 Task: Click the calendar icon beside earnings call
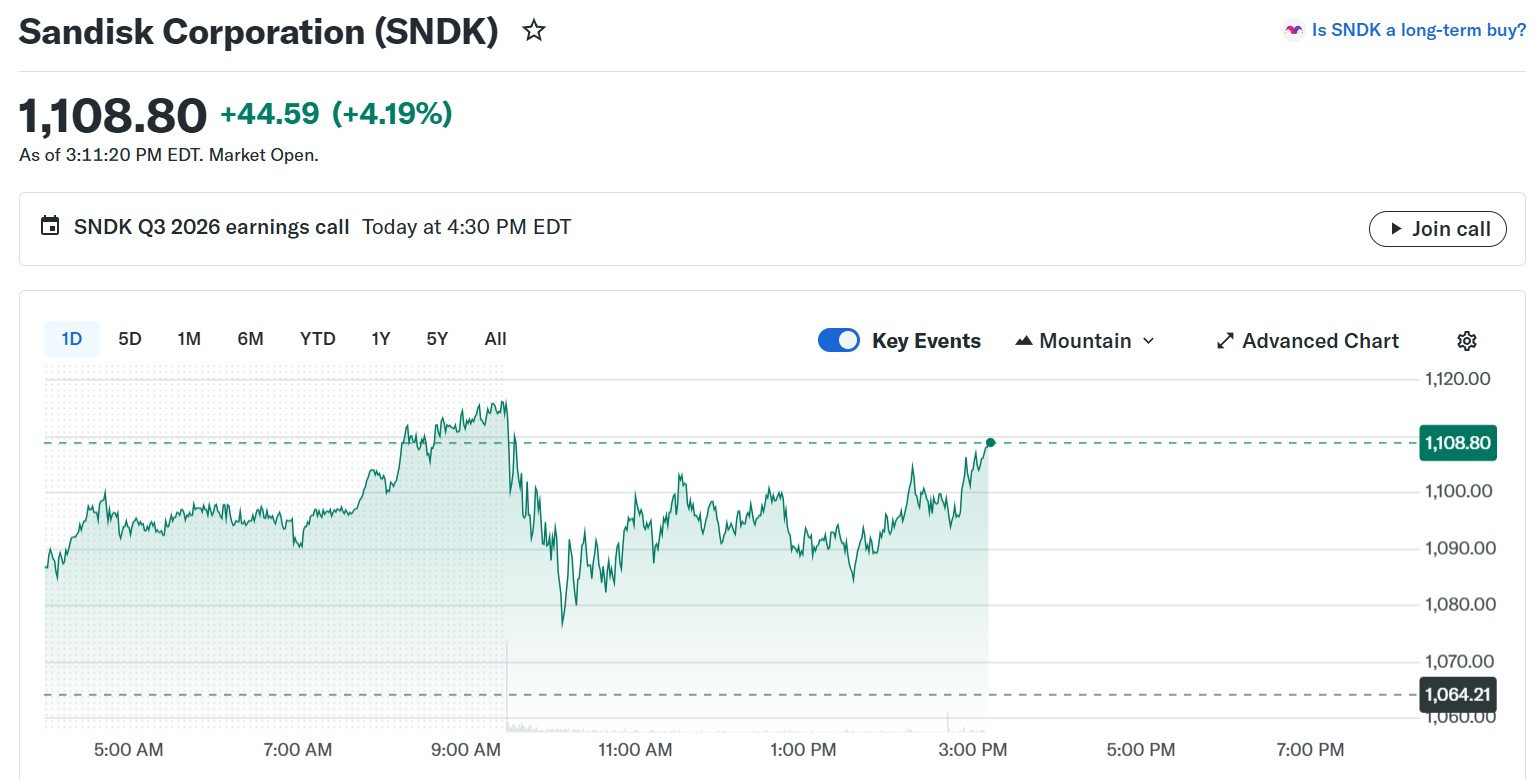pos(50,226)
